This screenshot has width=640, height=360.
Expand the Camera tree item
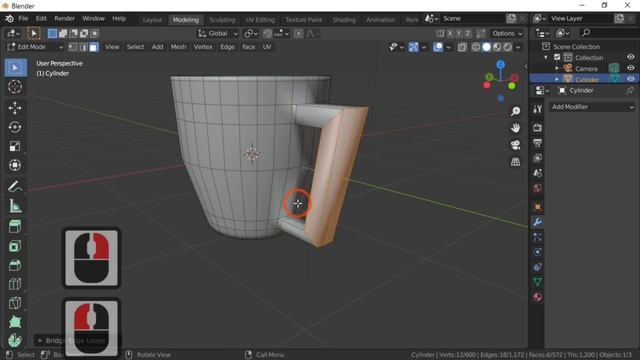tap(557, 68)
